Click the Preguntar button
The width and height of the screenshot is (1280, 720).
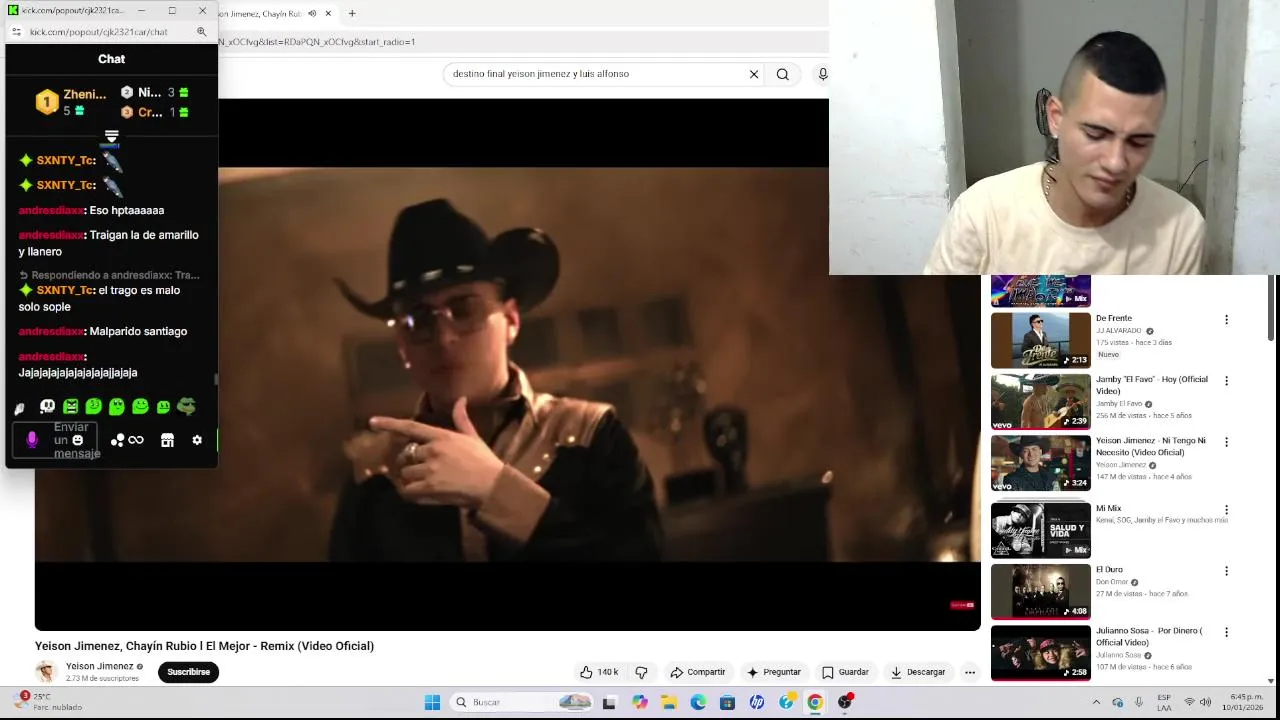click(x=773, y=672)
